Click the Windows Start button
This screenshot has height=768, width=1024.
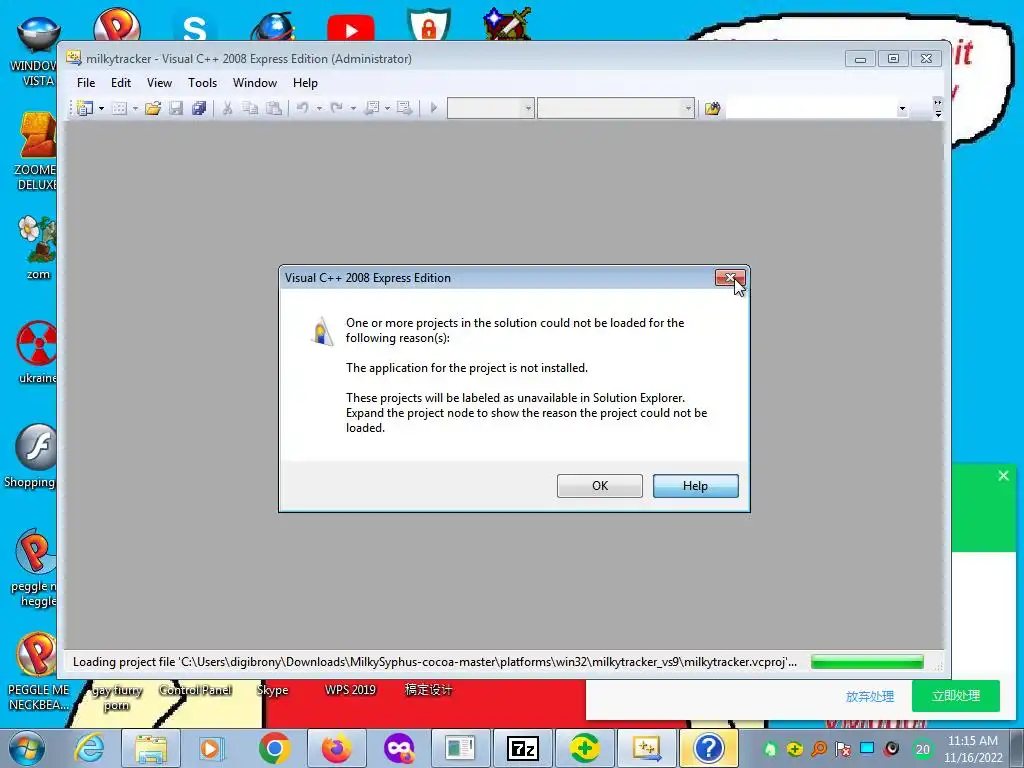coord(26,748)
